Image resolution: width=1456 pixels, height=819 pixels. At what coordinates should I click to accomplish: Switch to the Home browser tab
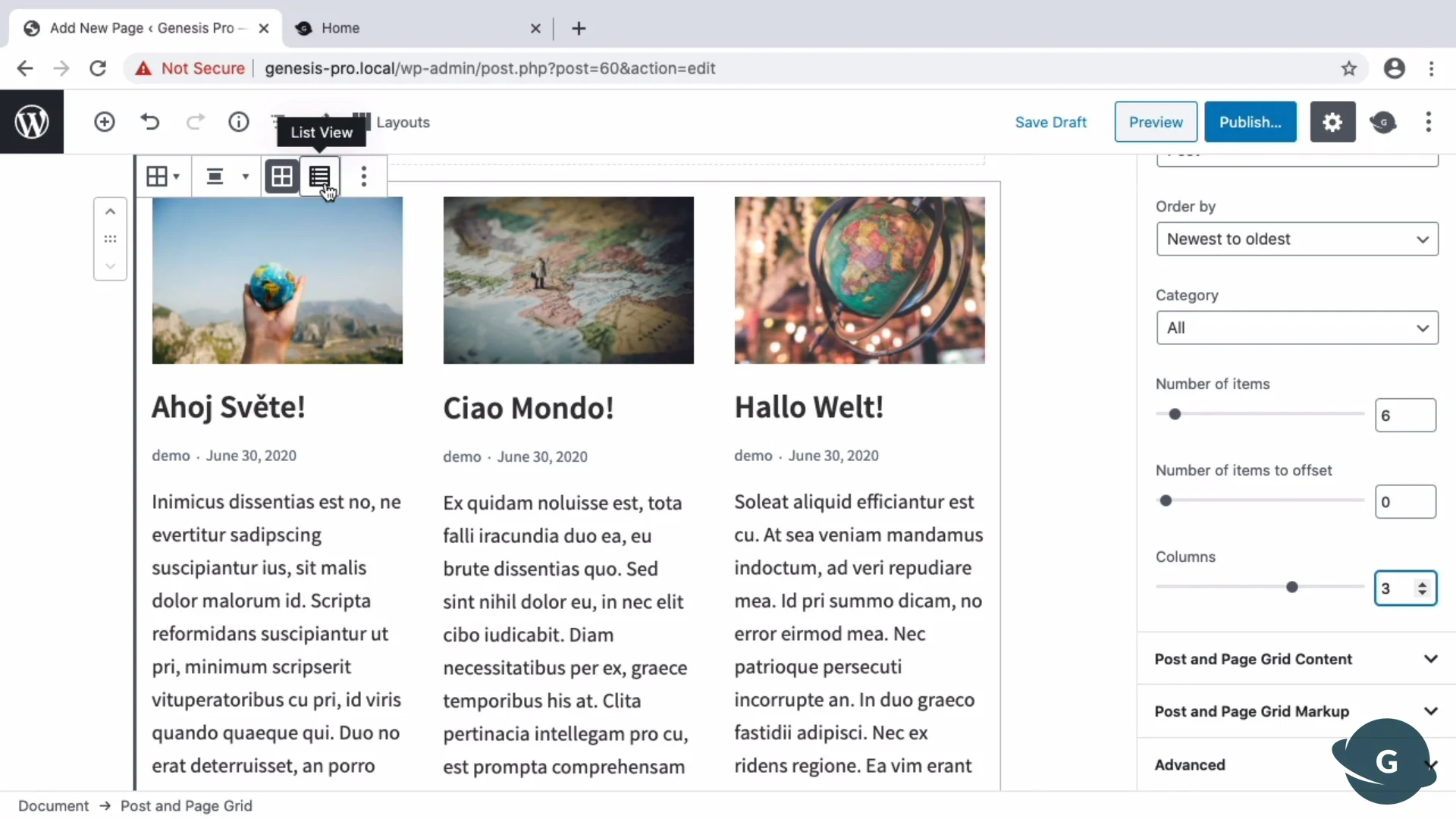[340, 28]
